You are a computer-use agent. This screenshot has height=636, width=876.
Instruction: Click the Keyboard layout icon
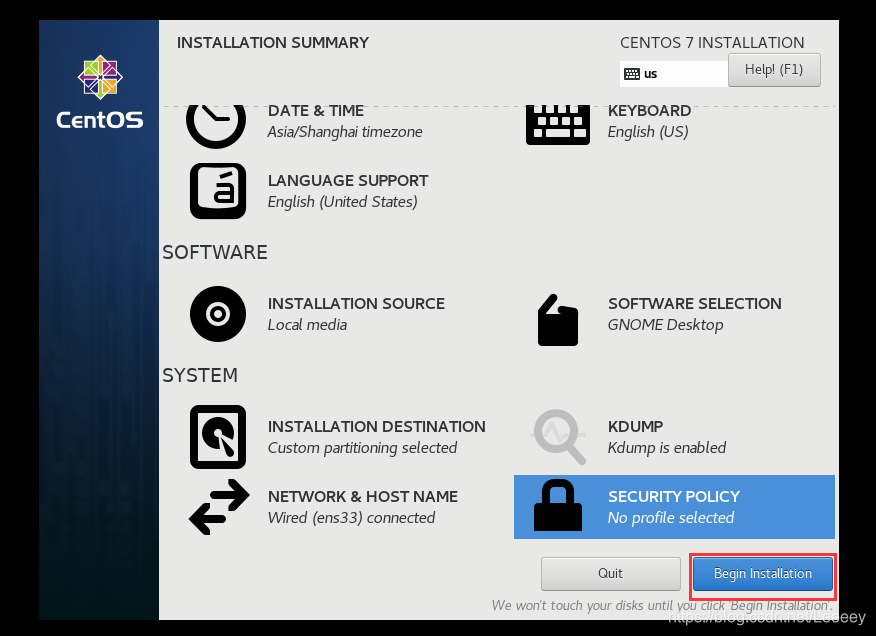pyautogui.click(x=558, y=125)
